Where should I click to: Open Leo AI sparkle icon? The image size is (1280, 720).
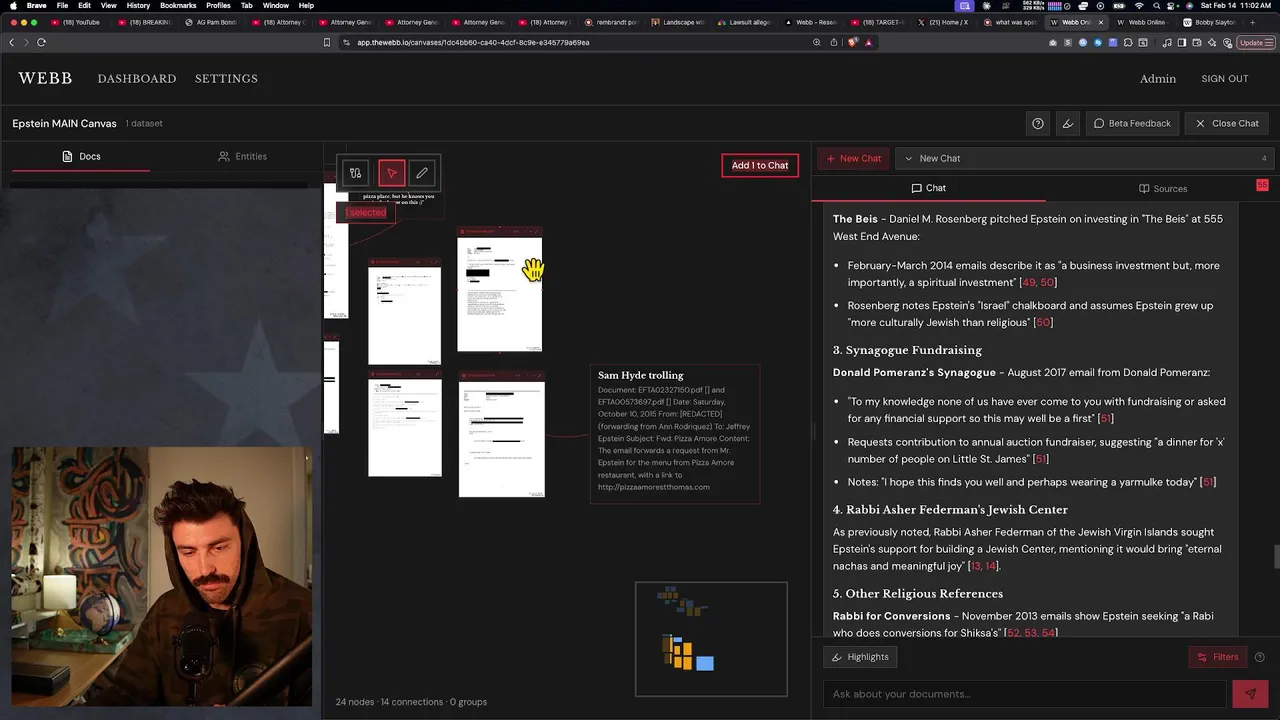(1211, 42)
